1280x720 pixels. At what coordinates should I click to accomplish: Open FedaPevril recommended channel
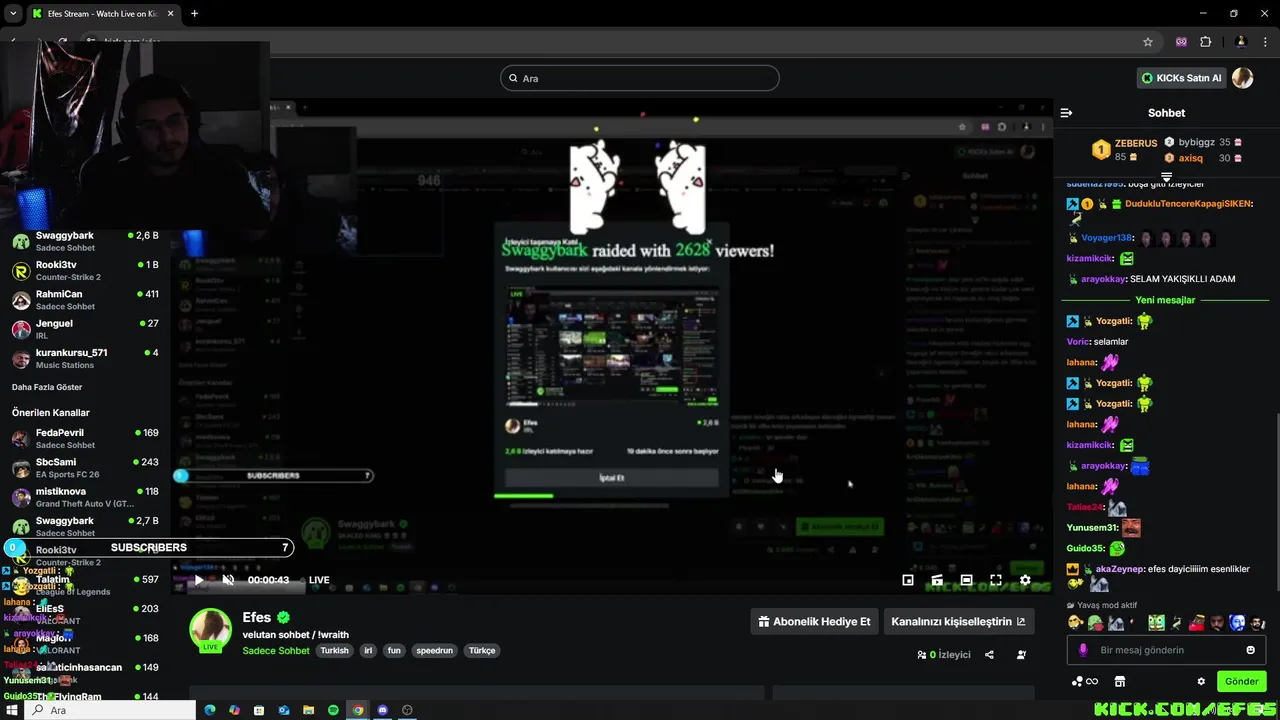(85, 438)
